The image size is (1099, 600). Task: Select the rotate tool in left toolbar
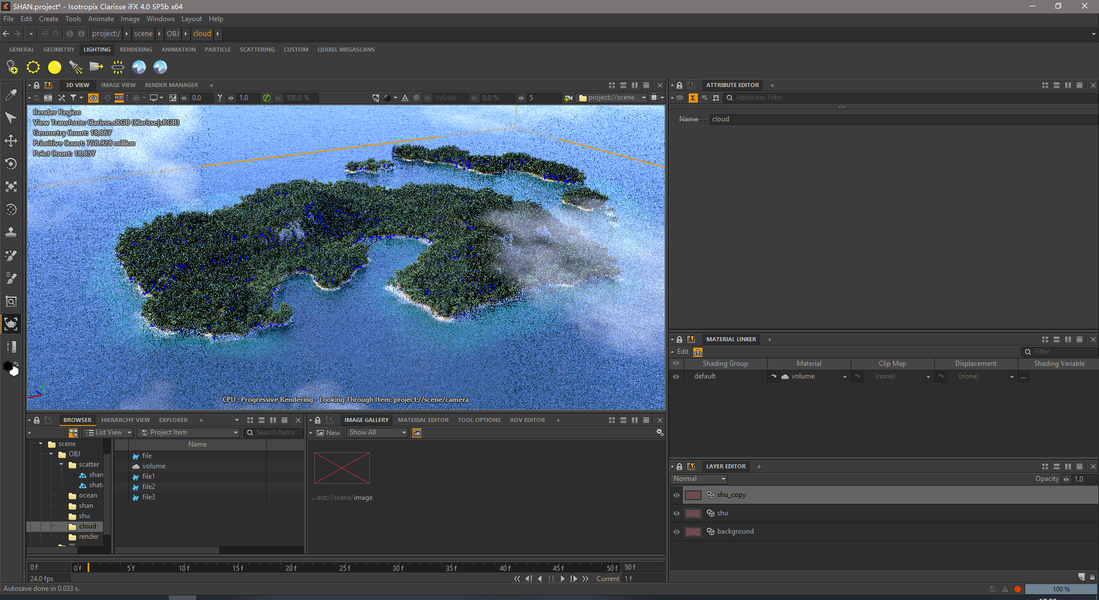(11, 164)
